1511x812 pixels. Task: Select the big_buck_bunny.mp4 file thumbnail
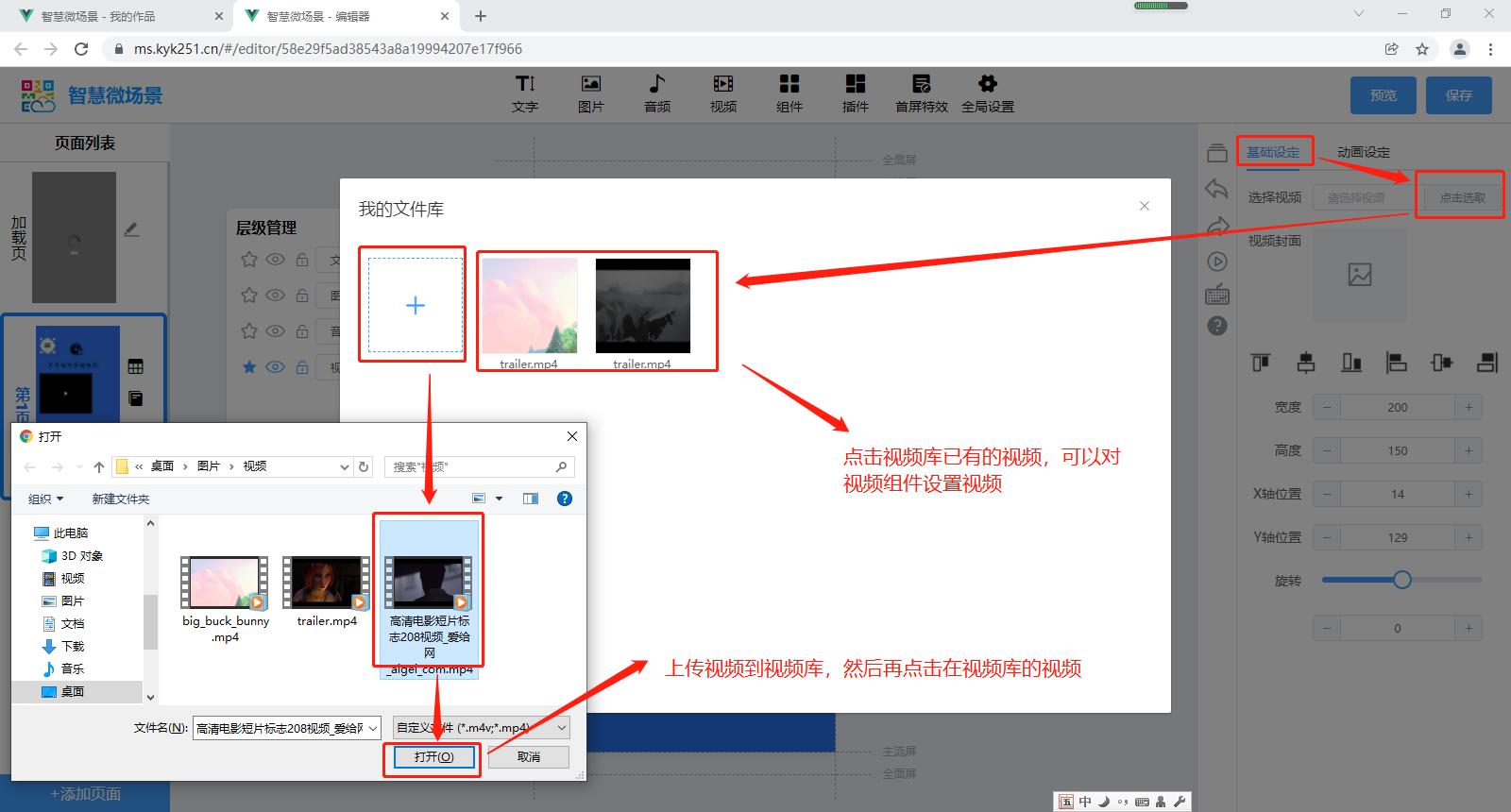click(x=225, y=583)
